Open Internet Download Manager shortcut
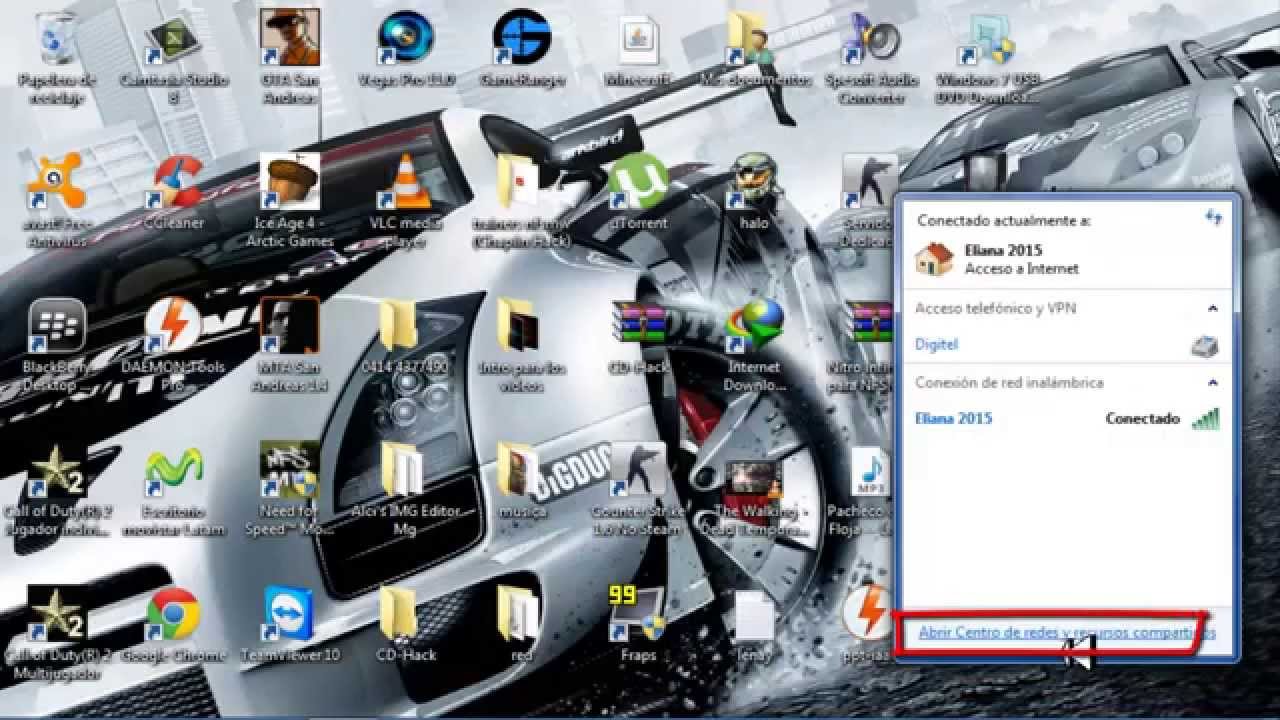 (755, 345)
